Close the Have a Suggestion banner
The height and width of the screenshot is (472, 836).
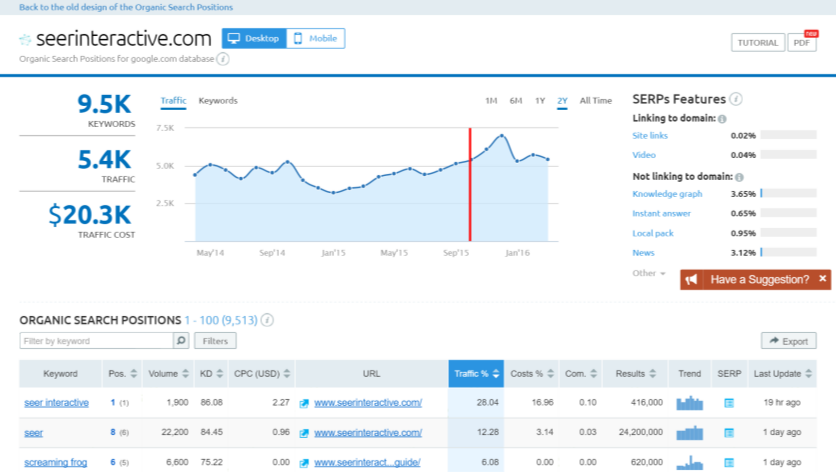[823, 279]
